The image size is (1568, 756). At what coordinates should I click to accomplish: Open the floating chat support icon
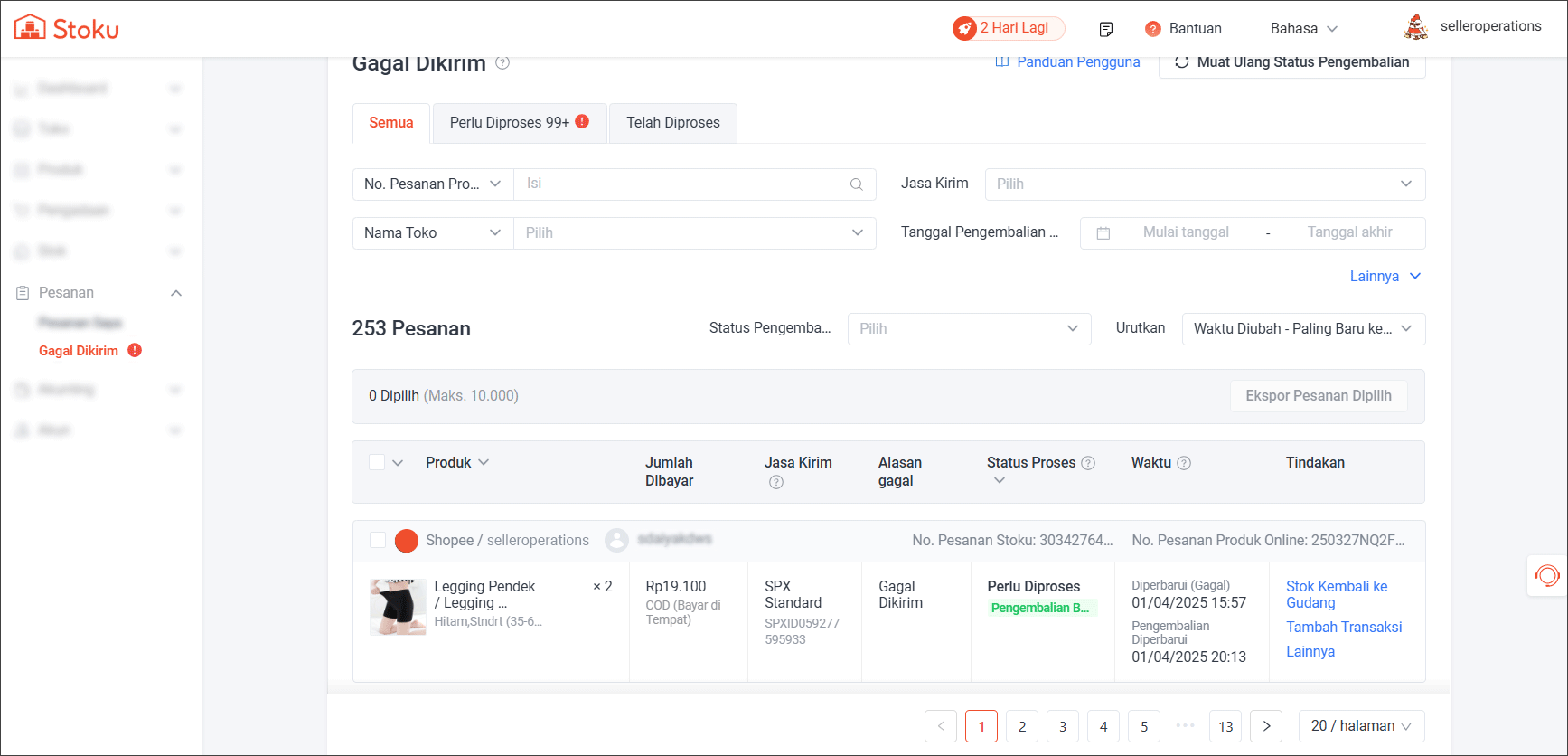click(x=1546, y=575)
